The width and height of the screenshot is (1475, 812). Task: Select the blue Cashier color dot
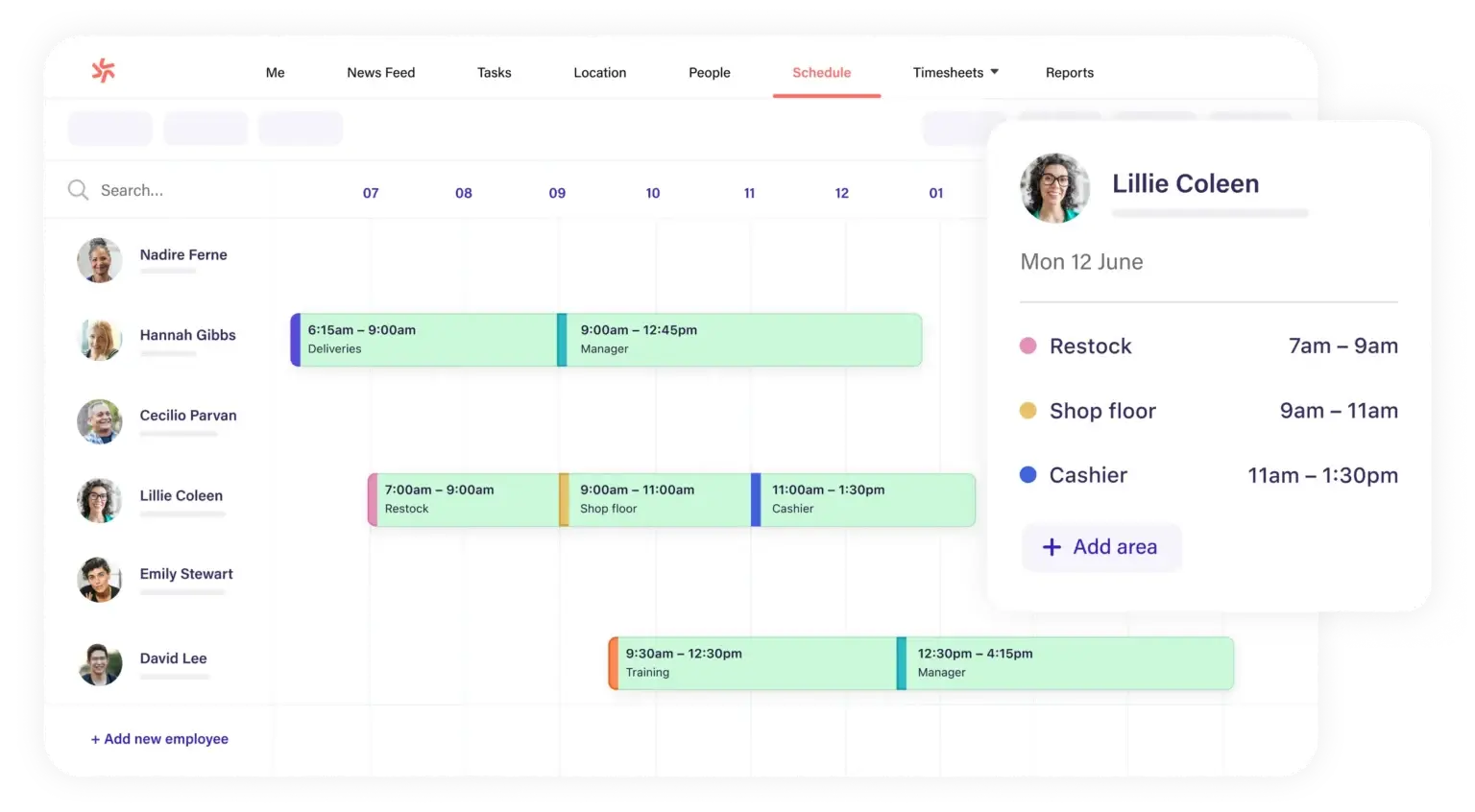click(x=1028, y=475)
